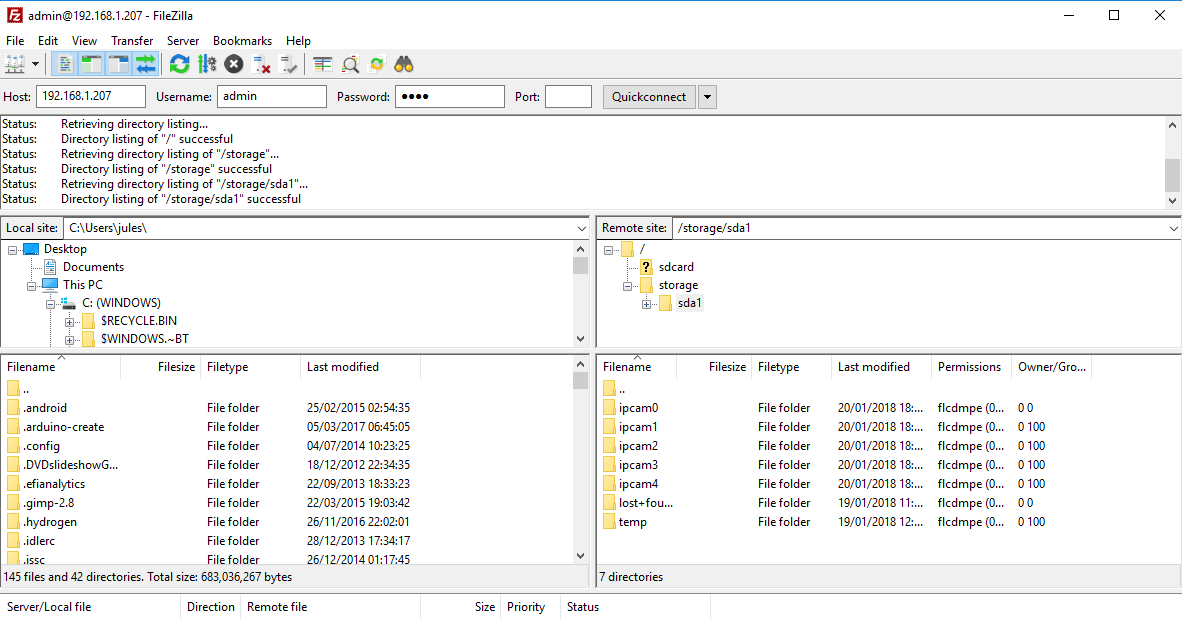Image resolution: width=1182 pixels, height=630 pixels.
Task: Open the directory listing filters dialog
Action: tap(322, 64)
